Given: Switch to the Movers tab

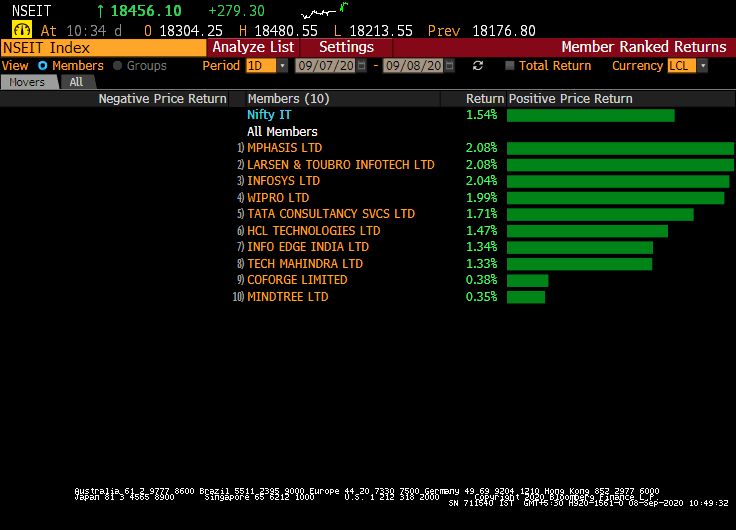Looking at the screenshot, I should 27,82.
